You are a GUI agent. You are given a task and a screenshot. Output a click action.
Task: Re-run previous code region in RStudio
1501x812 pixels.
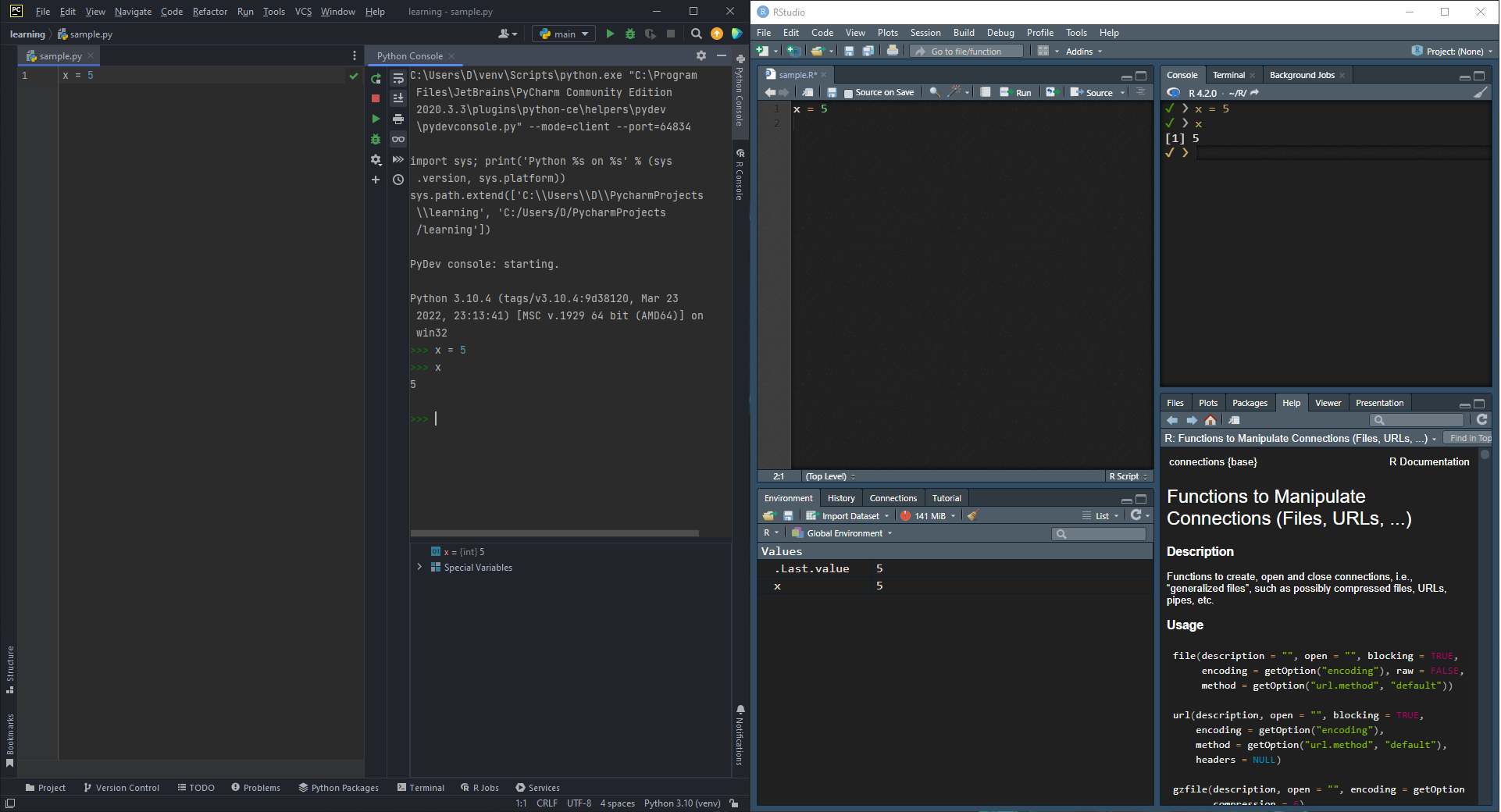click(x=1051, y=92)
